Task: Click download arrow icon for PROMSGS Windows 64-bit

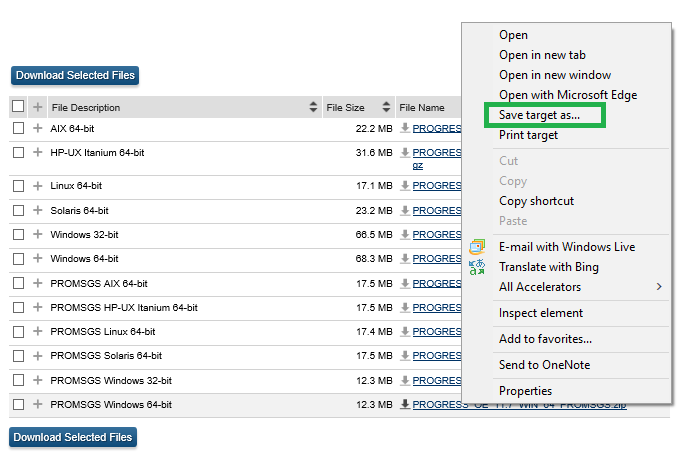Action: [x=405, y=404]
